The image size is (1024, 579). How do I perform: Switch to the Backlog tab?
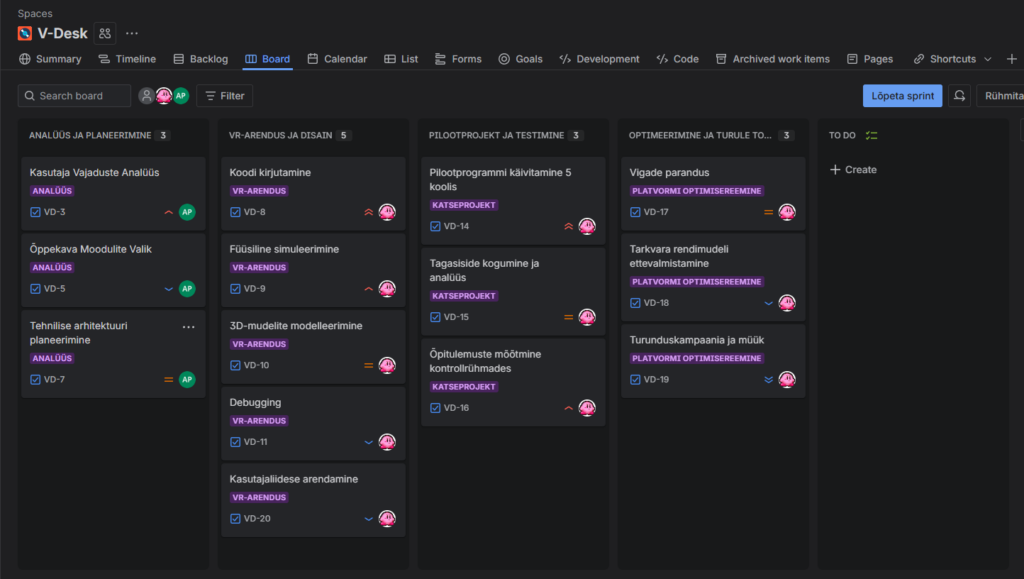(x=200, y=59)
